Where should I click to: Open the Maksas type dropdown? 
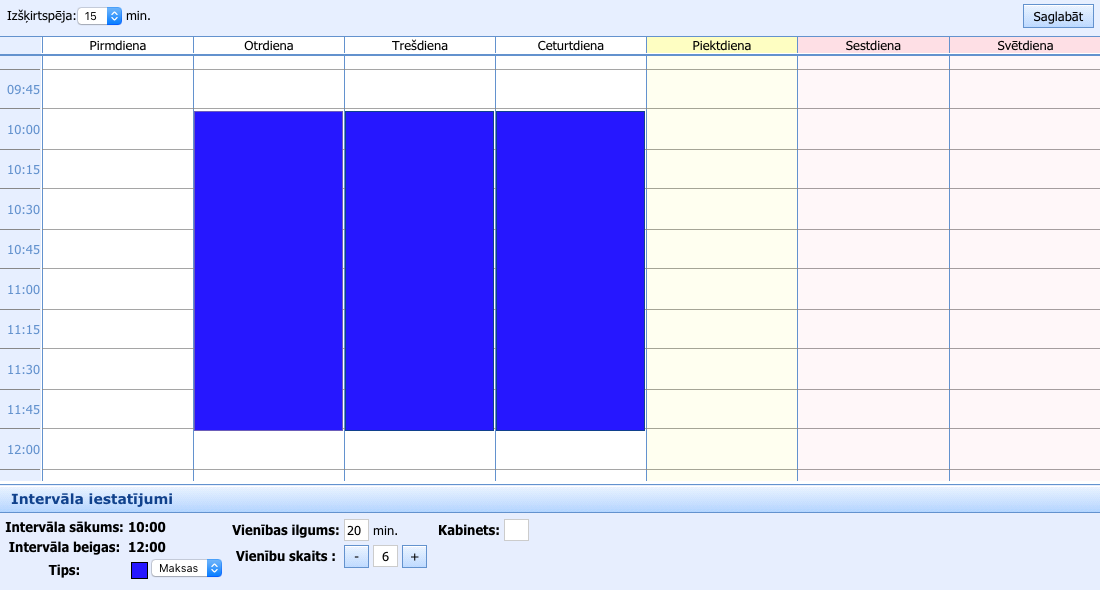click(x=186, y=568)
